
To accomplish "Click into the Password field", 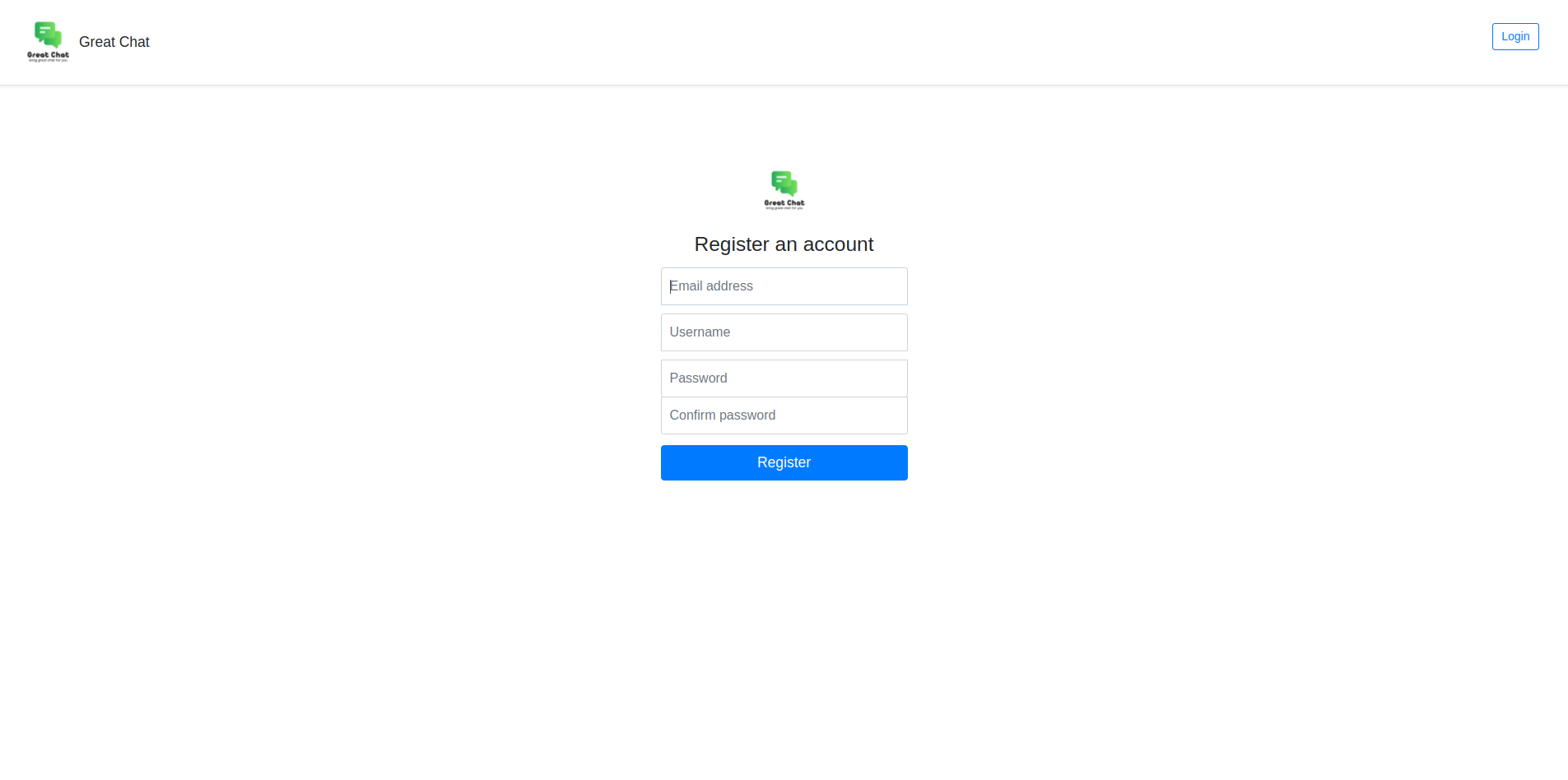I will tap(784, 378).
